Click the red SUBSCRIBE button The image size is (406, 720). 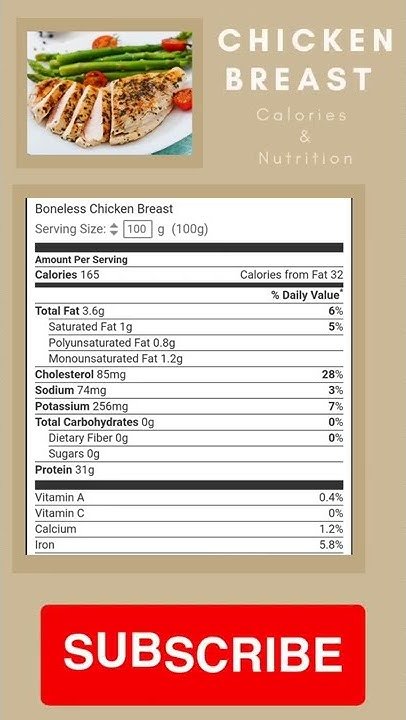(x=203, y=655)
